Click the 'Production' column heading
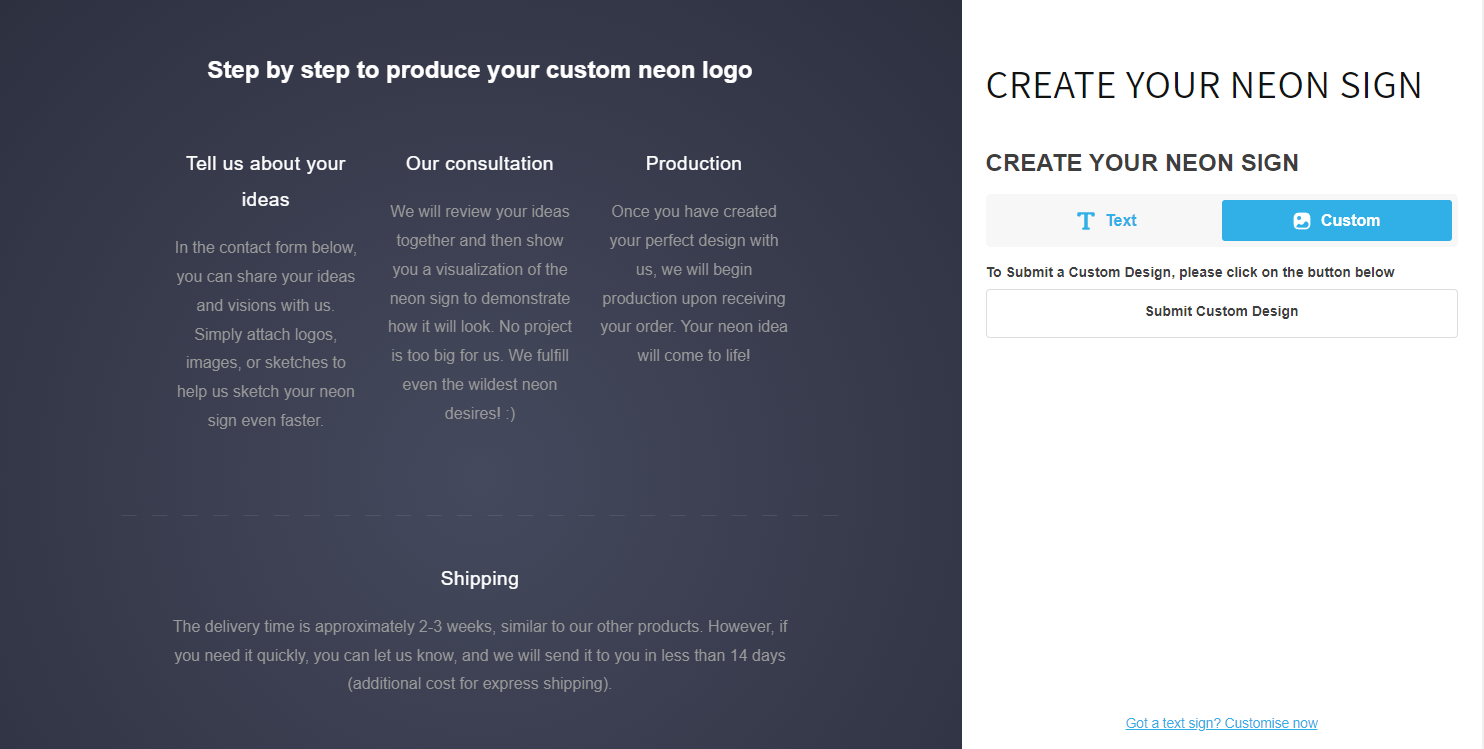This screenshot has width=1484, height=749. tap(693, 163)
